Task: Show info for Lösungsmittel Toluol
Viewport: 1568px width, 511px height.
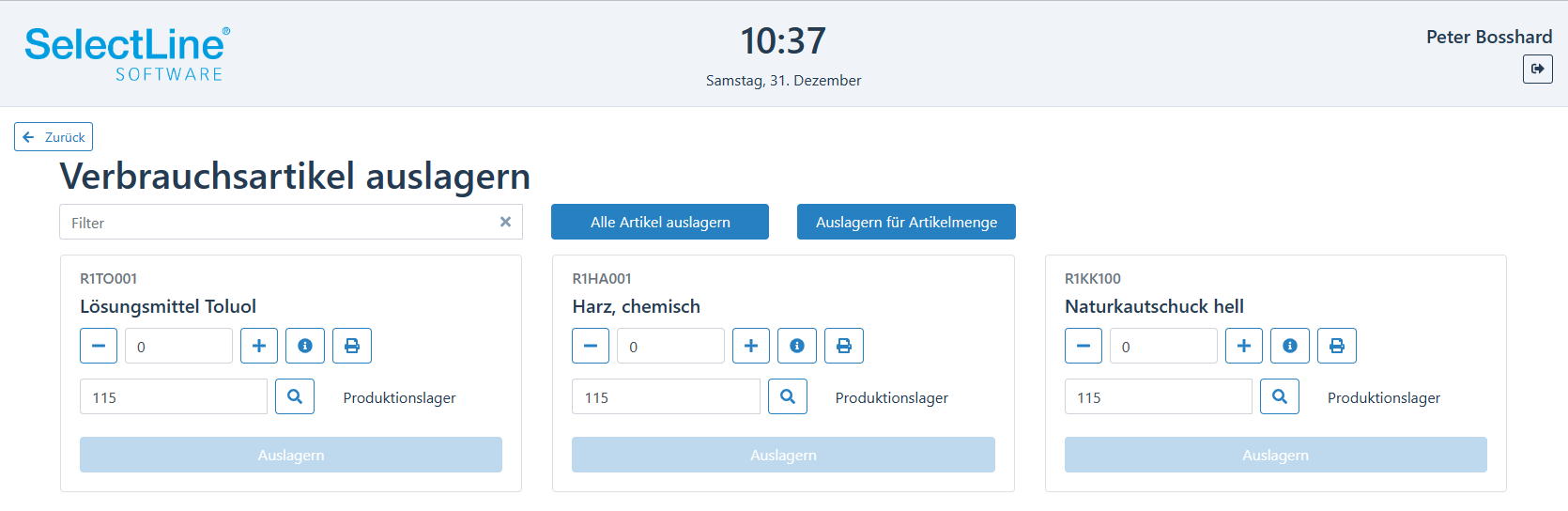Action: [x=305, y=346]
